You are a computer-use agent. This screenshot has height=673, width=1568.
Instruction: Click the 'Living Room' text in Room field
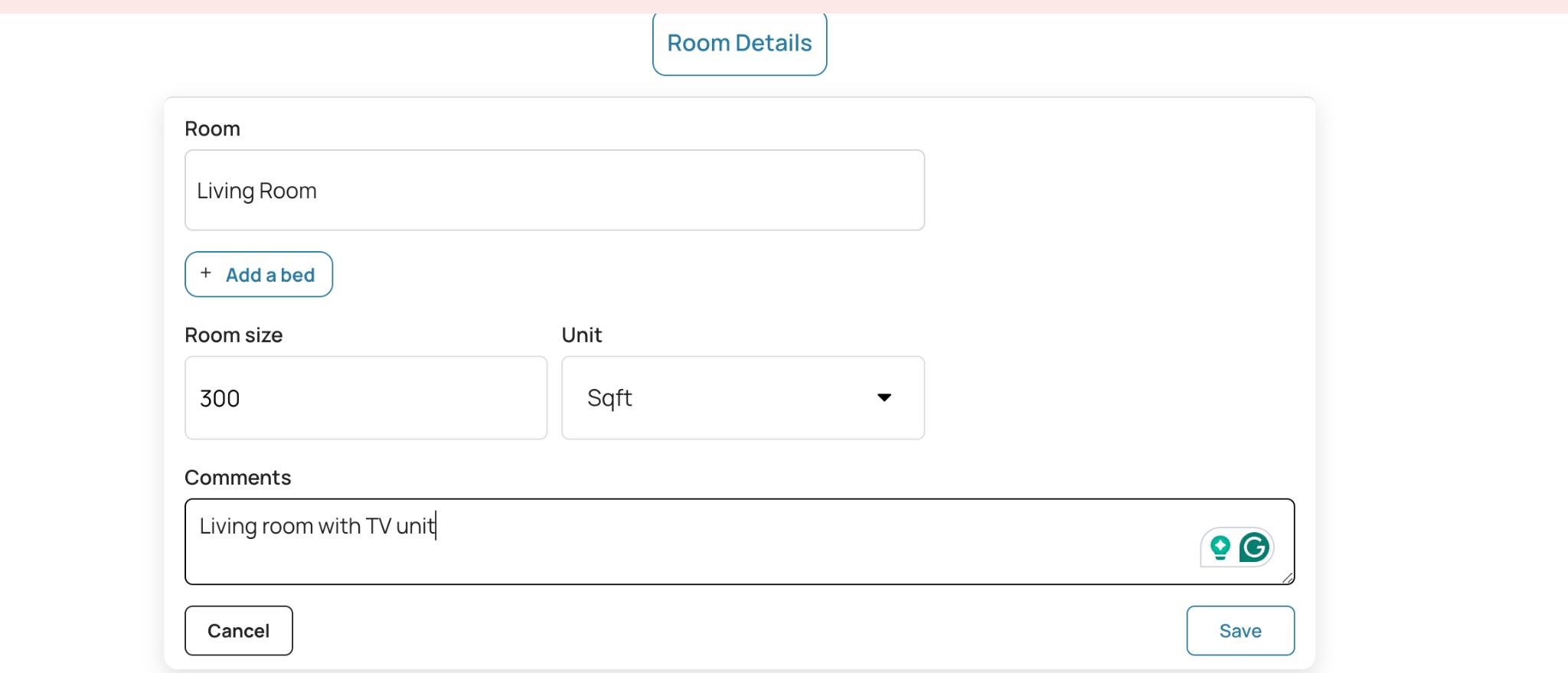point(256,191)
